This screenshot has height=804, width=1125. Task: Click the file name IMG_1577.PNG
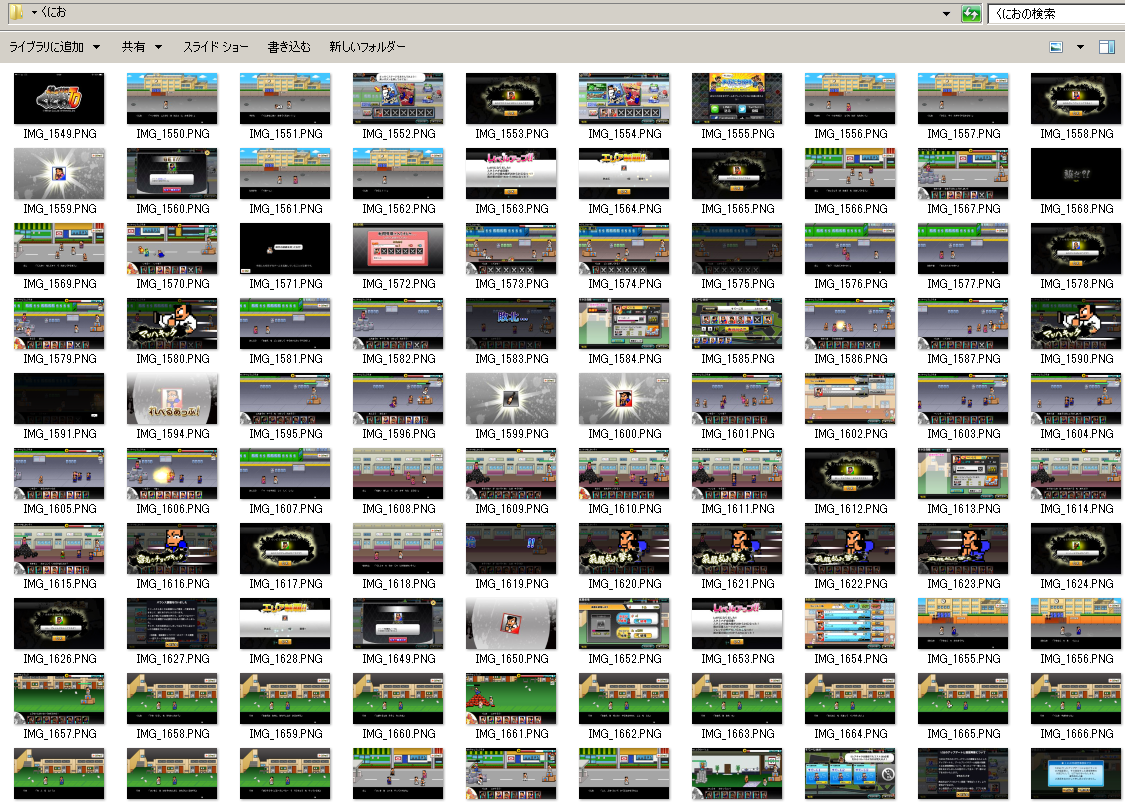click(964, 284)
